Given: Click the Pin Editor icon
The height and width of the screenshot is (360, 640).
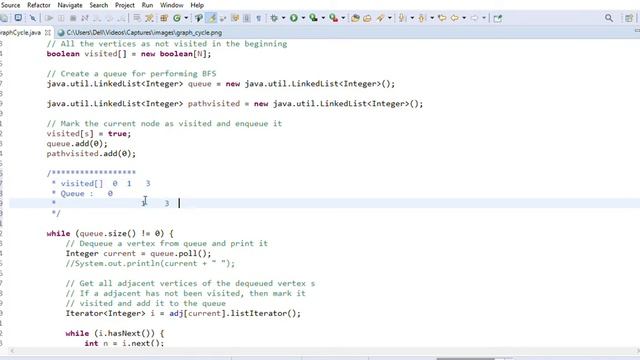Looking at the screenshot, I should [498, 18].
